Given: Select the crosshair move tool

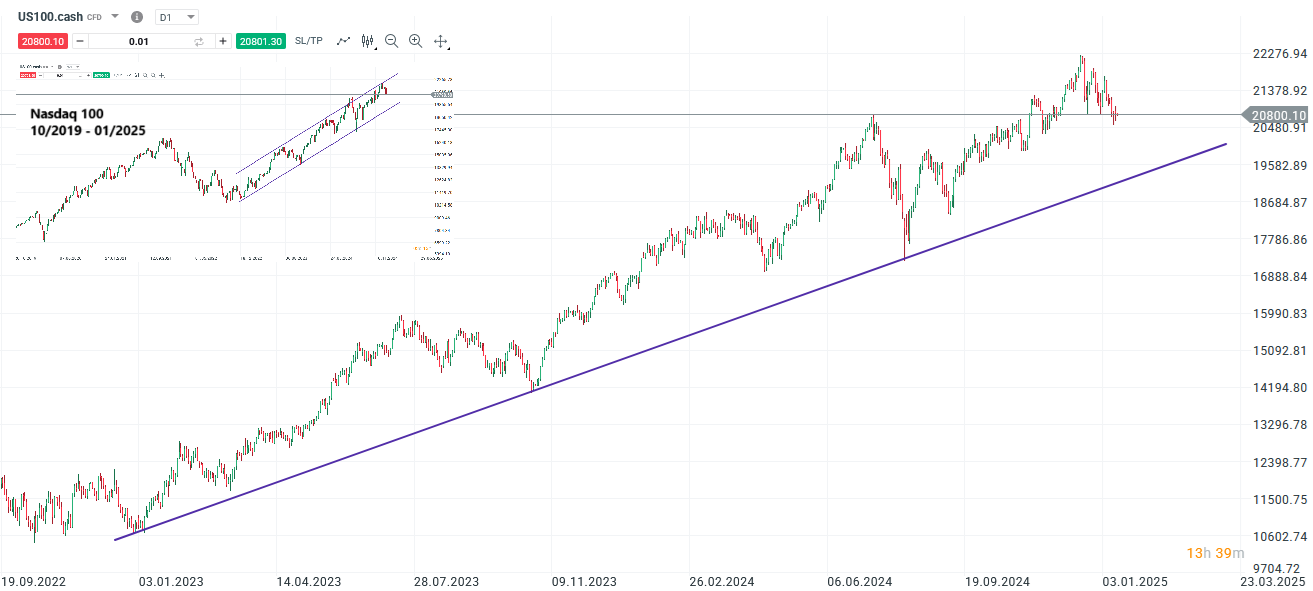Looking at the screenshot, I should click(440, 41).
